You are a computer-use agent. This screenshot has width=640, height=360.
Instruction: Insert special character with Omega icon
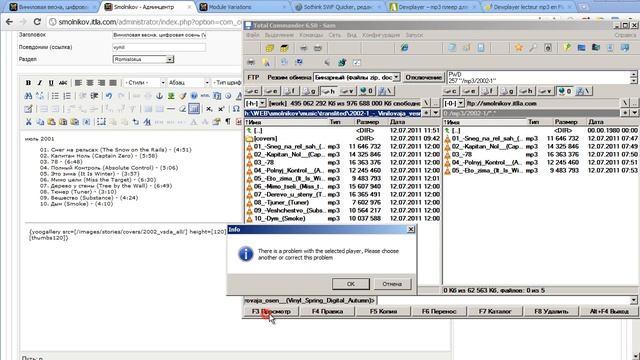click(x=236, y=109)
